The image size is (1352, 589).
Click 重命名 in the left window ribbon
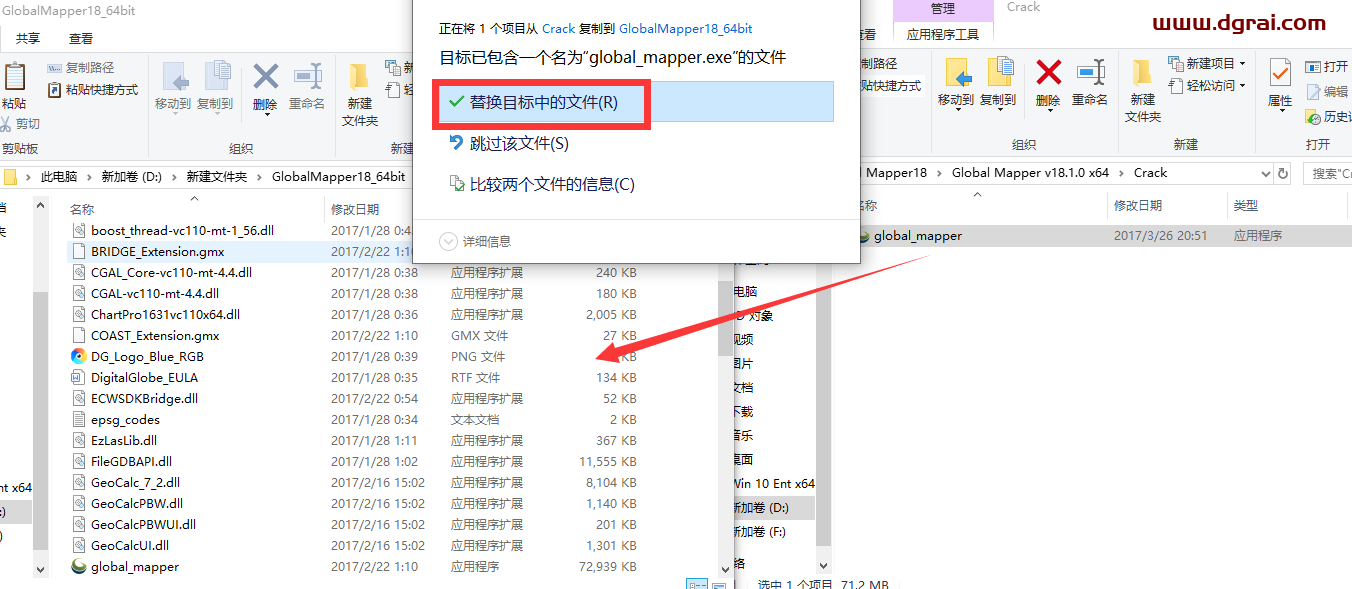pos(307,84)
